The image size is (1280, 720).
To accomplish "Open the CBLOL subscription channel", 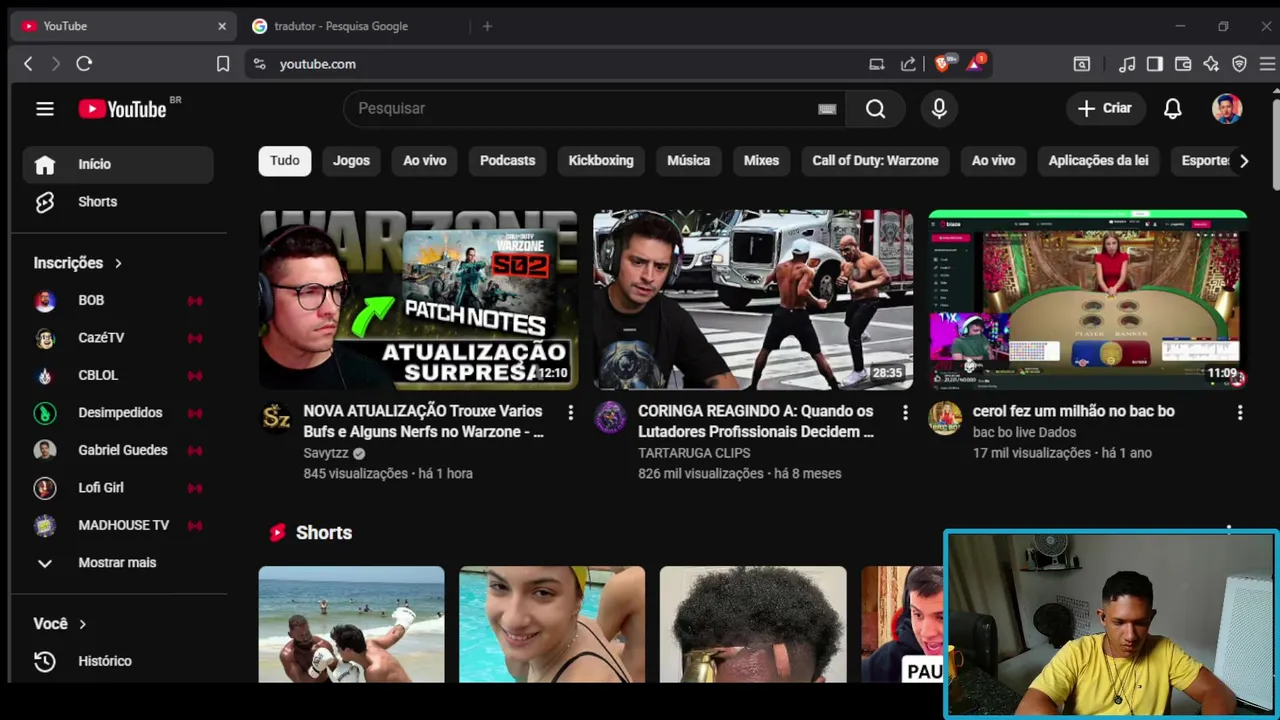I will click(118, 375).
